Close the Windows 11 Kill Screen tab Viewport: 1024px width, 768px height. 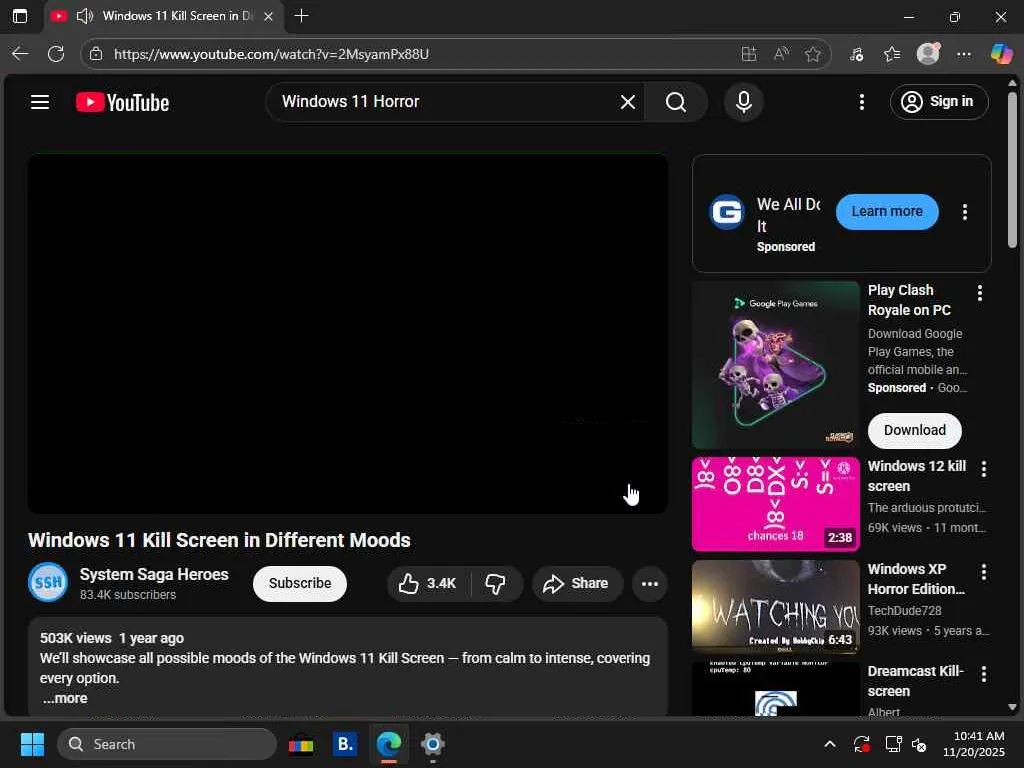(268, 16)
